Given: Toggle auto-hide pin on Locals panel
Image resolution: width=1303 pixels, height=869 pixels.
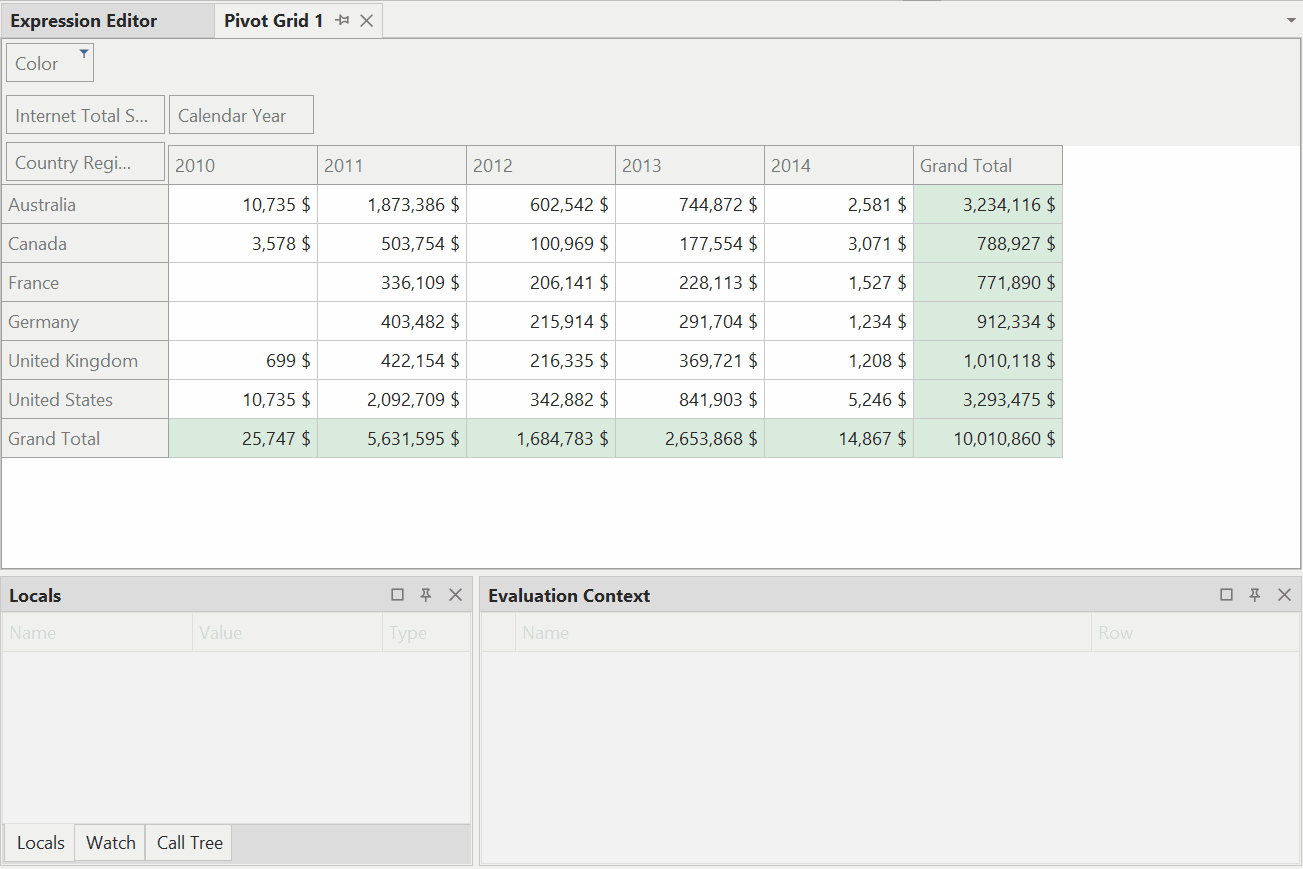Looking at the screenshot, I should (x=426, y=595).
